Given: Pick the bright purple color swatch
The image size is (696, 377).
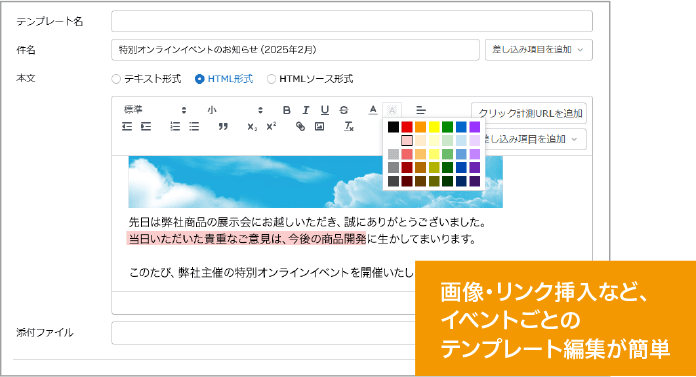Looking at the screenshot, I should point(475,127).
